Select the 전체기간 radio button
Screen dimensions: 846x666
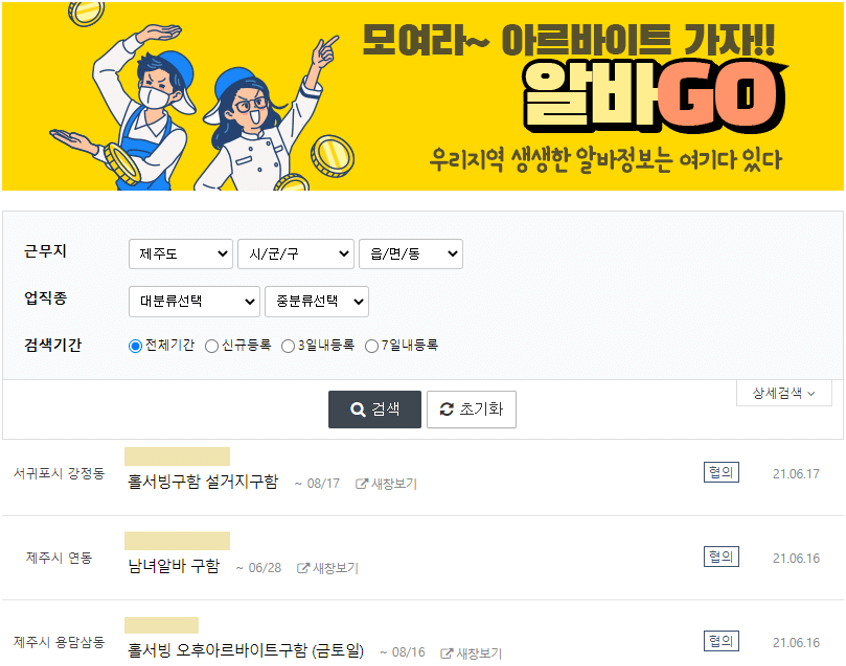click(x=132, y=347)
